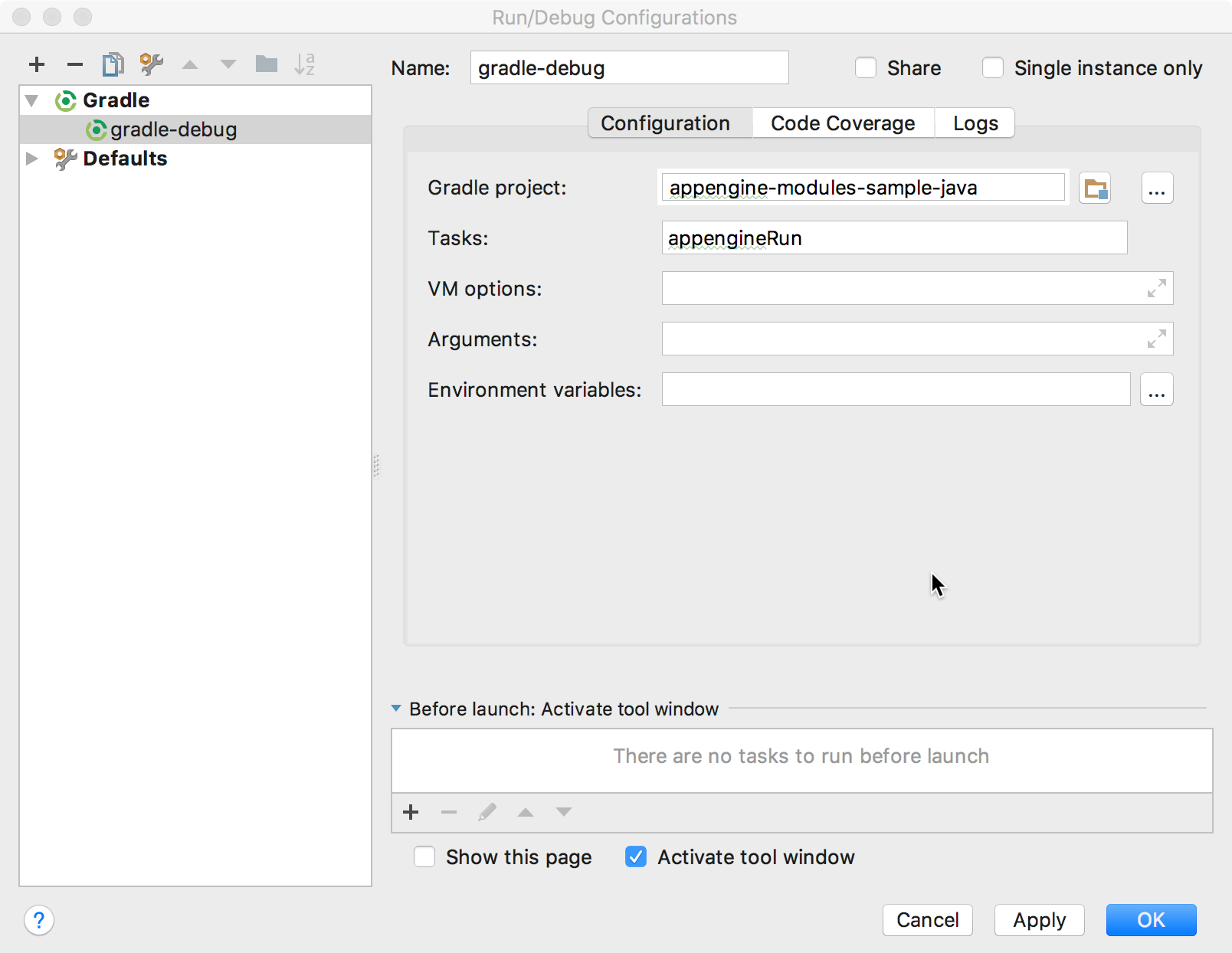Click the Apply button
The image size is (1232, 953).
(x=1039, y=920)
